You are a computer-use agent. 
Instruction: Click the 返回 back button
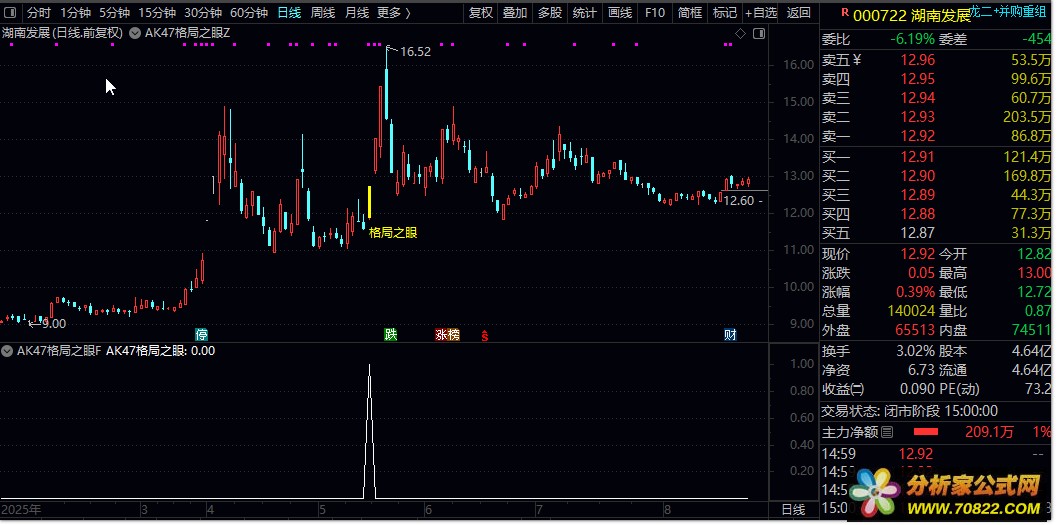click(x=799, y=12)
